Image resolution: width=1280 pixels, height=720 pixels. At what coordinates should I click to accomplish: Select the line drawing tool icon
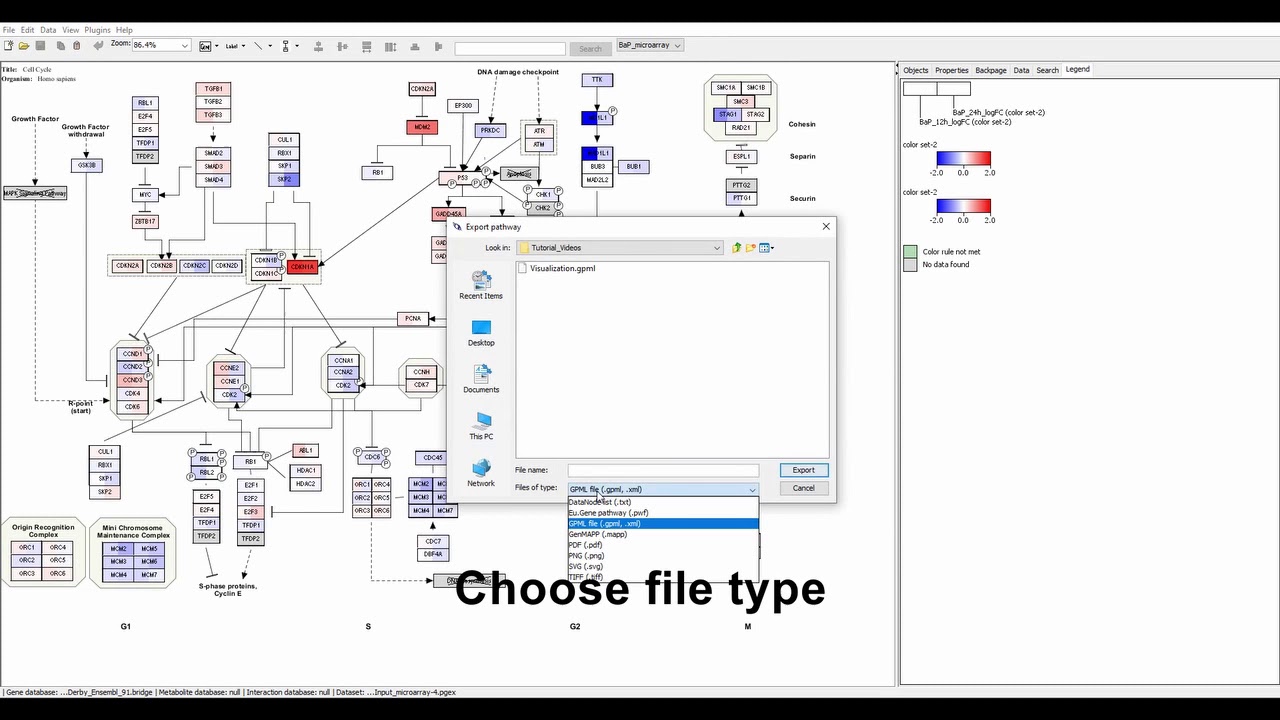tap(258, 46)
